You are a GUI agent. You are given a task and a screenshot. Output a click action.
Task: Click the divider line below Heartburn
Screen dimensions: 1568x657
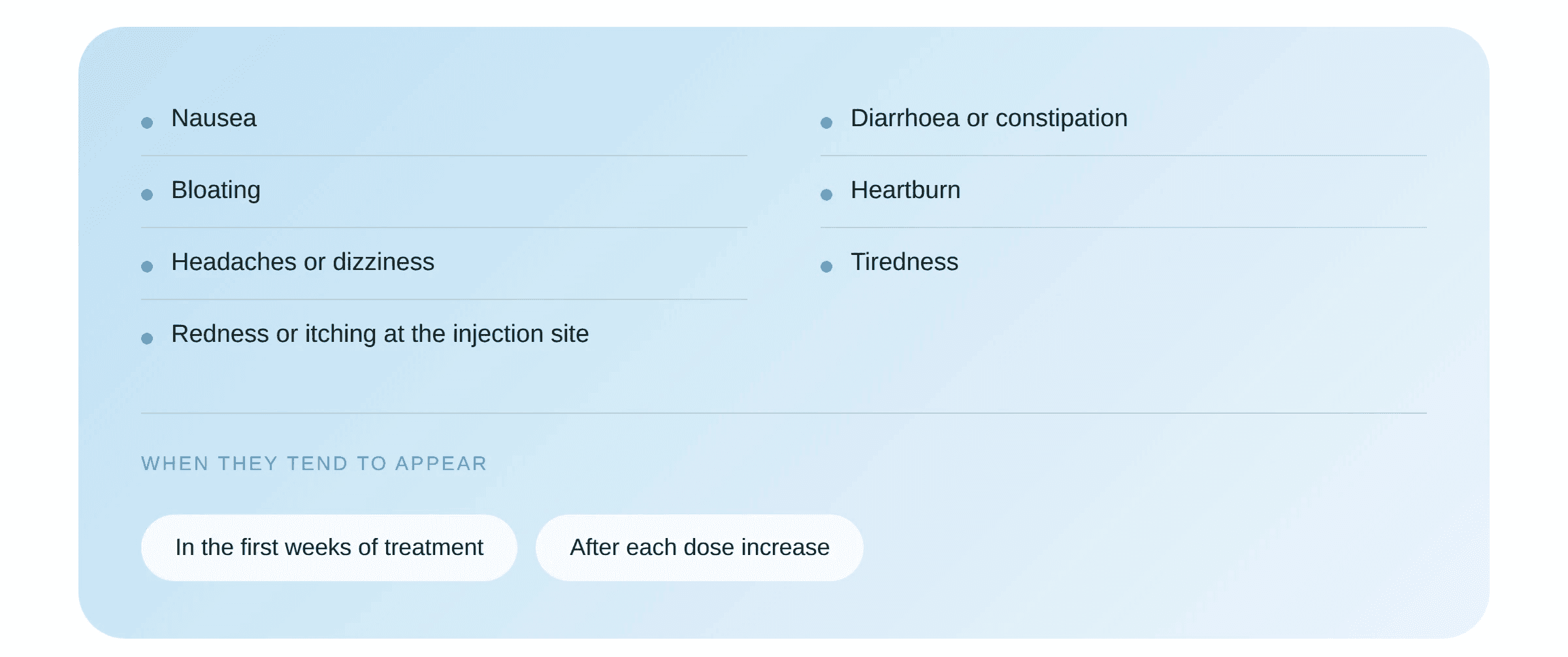[x=1124, y=227]
